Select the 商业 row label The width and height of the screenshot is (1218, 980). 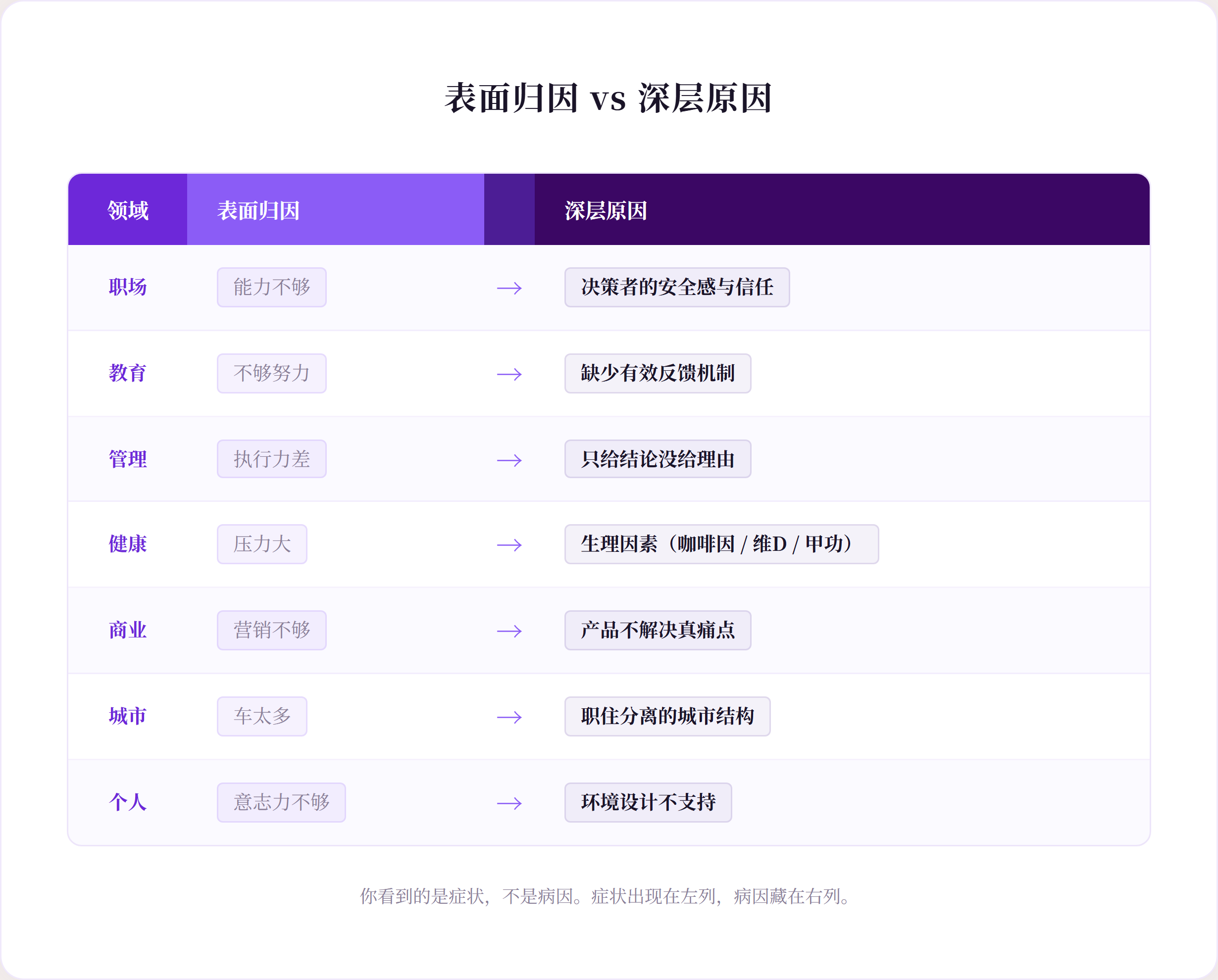(x=128, y=631)
